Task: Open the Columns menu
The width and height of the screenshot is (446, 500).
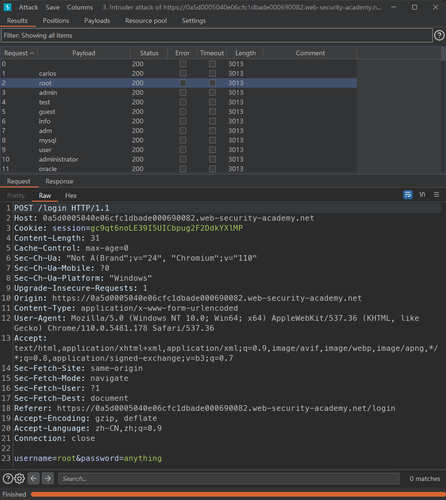Action: point(80,7)
